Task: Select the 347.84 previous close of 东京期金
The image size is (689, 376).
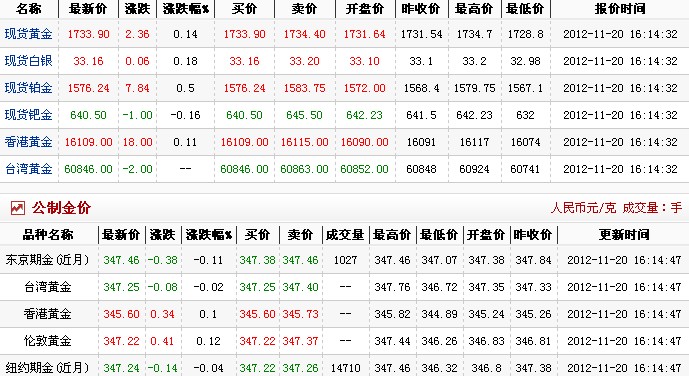Action: pos(533,260)
